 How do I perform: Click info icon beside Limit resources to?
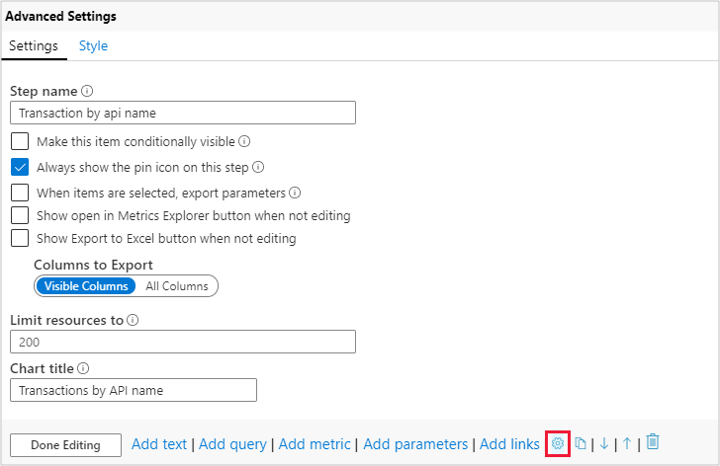click(x=133, y=321)
